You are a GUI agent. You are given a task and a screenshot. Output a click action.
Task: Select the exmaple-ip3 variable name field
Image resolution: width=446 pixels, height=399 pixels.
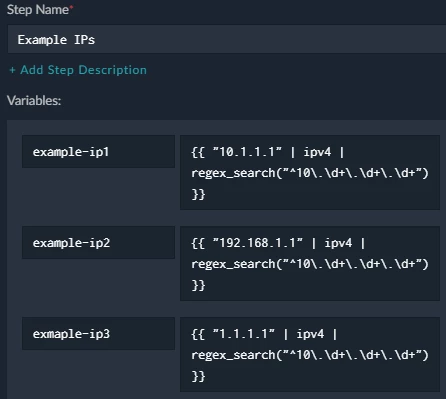click(98, 334)
